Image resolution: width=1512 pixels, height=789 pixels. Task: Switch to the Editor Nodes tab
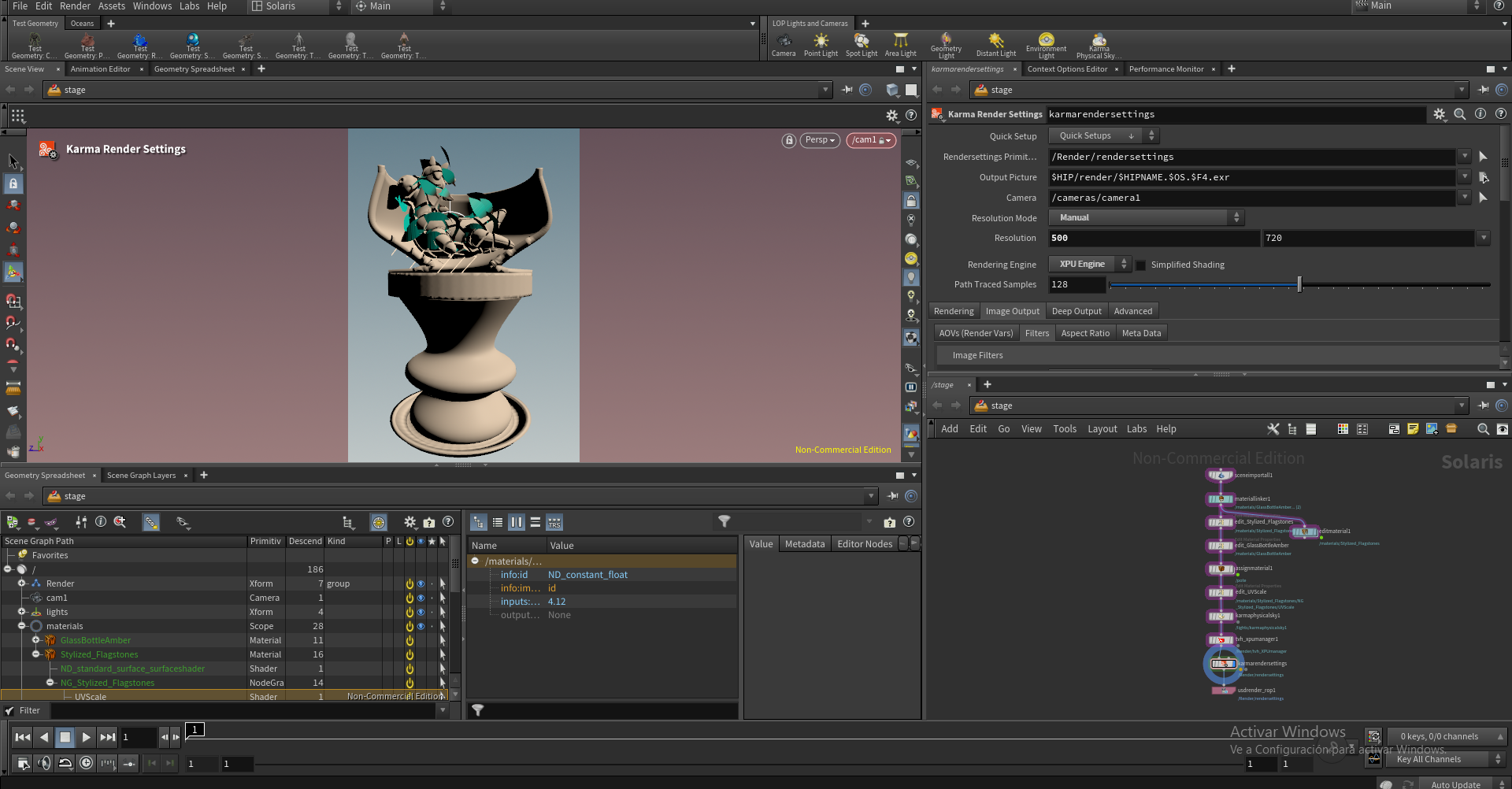pos(865,544)
